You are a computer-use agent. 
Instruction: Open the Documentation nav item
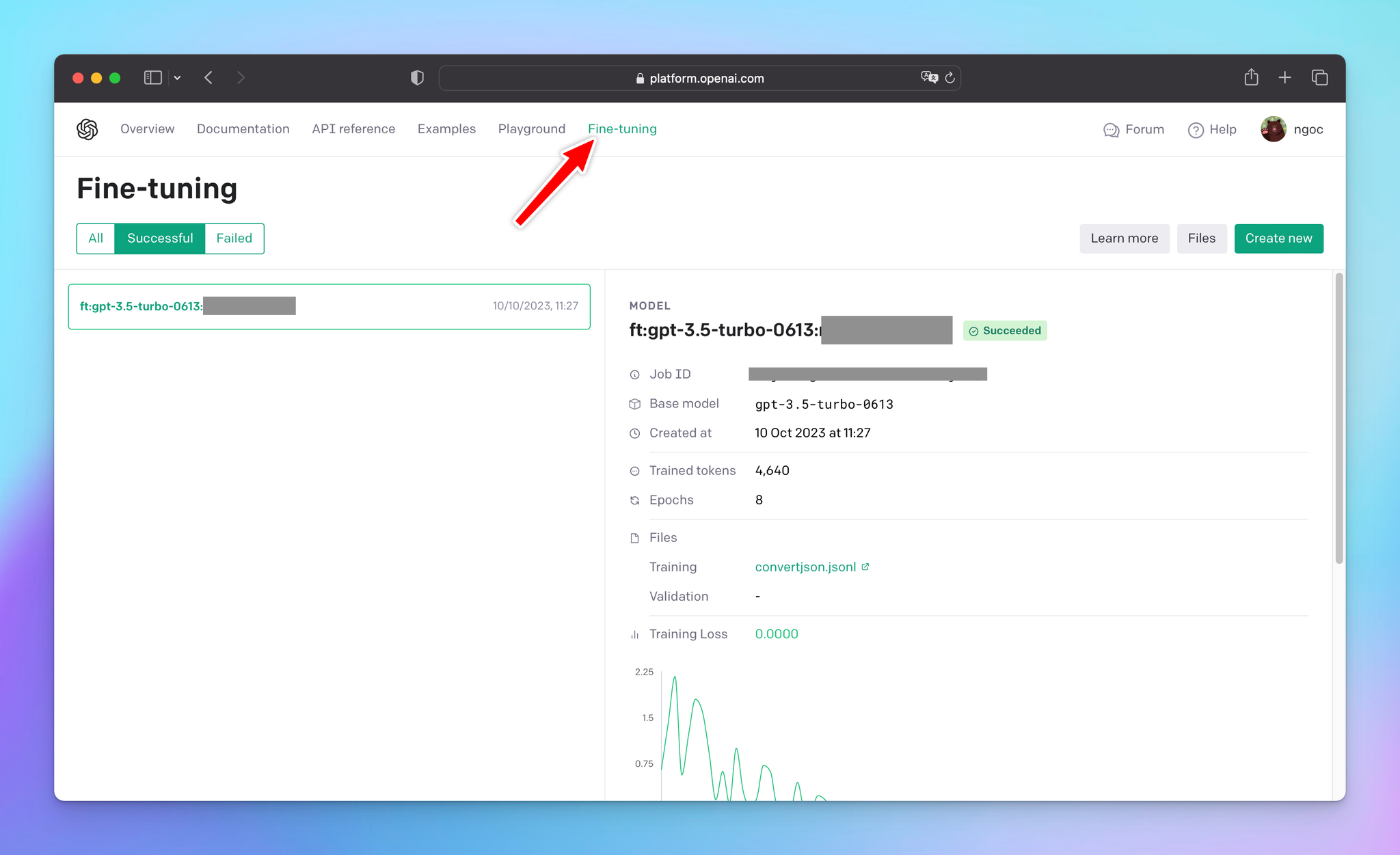pyautogui.click(x=243, y=129)
